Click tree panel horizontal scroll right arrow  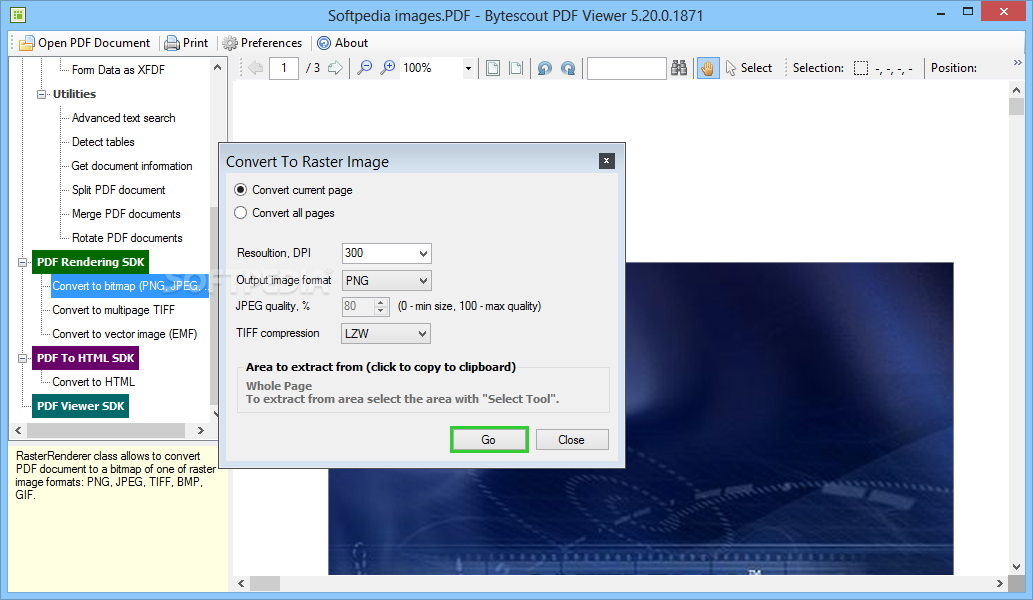pos(201,431)
